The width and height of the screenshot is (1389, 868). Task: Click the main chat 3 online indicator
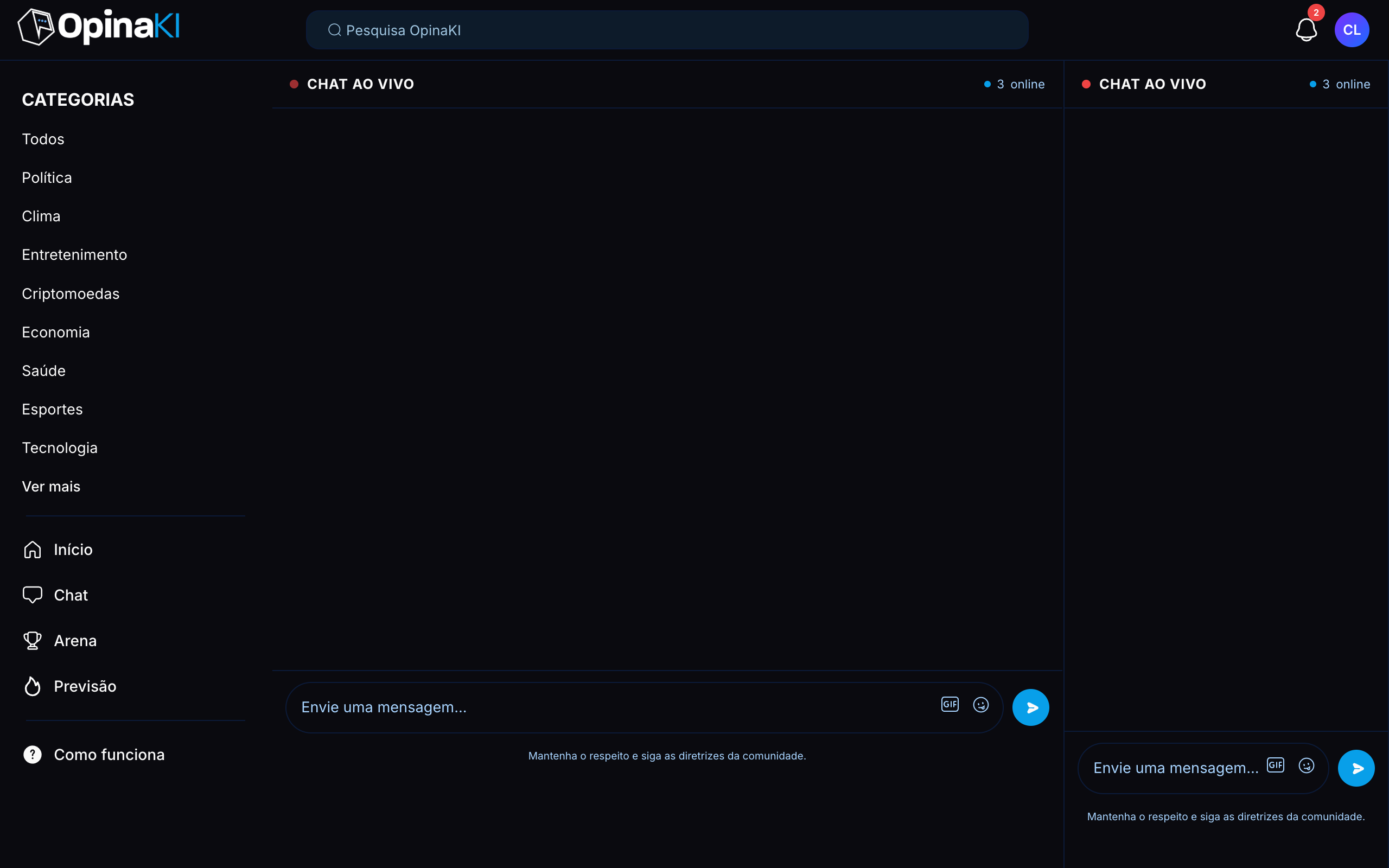click(1014, 84)
